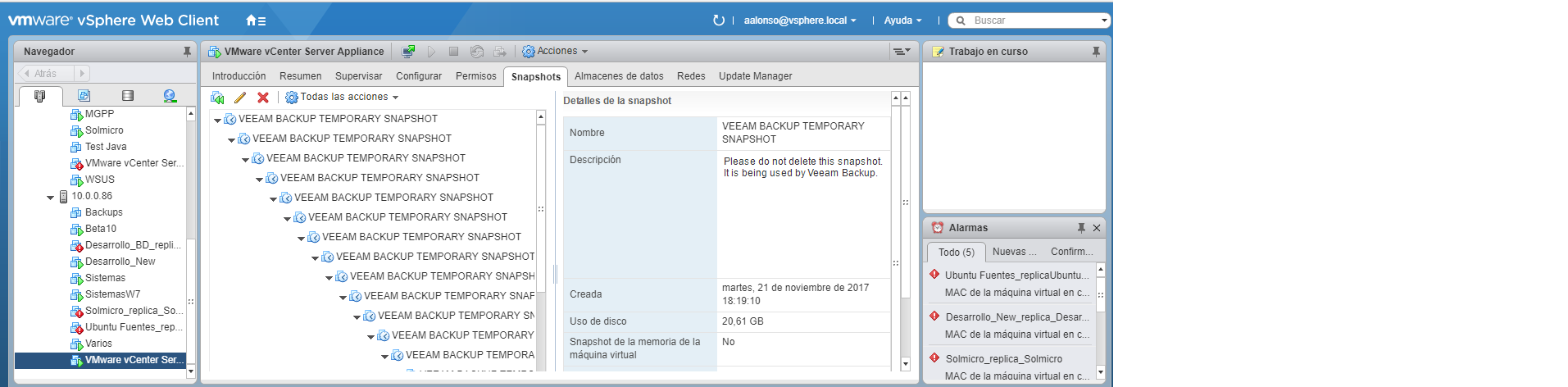This screenshot has width=1568, height=387.
Task: Collapse the 10.0.0.86 host tree node
Action: point(50,197)
